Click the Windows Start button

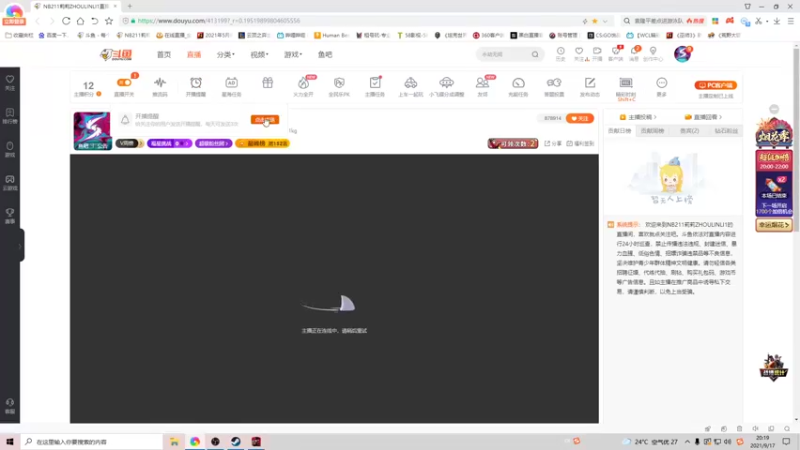click(10, 442)
